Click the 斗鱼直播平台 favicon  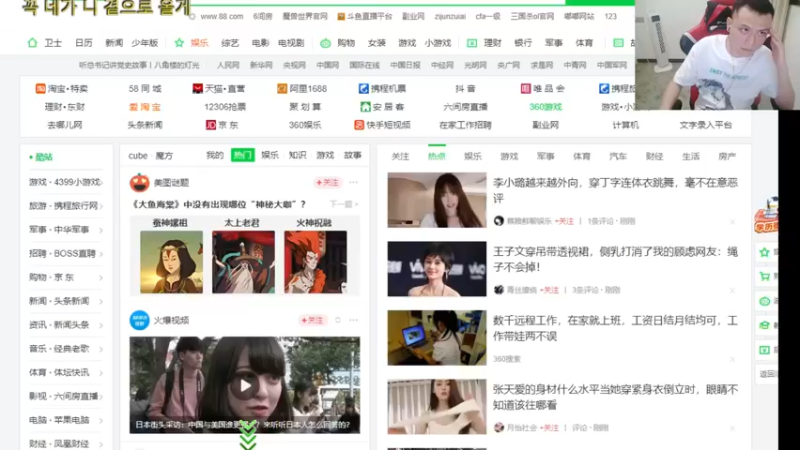pos(341,17)
